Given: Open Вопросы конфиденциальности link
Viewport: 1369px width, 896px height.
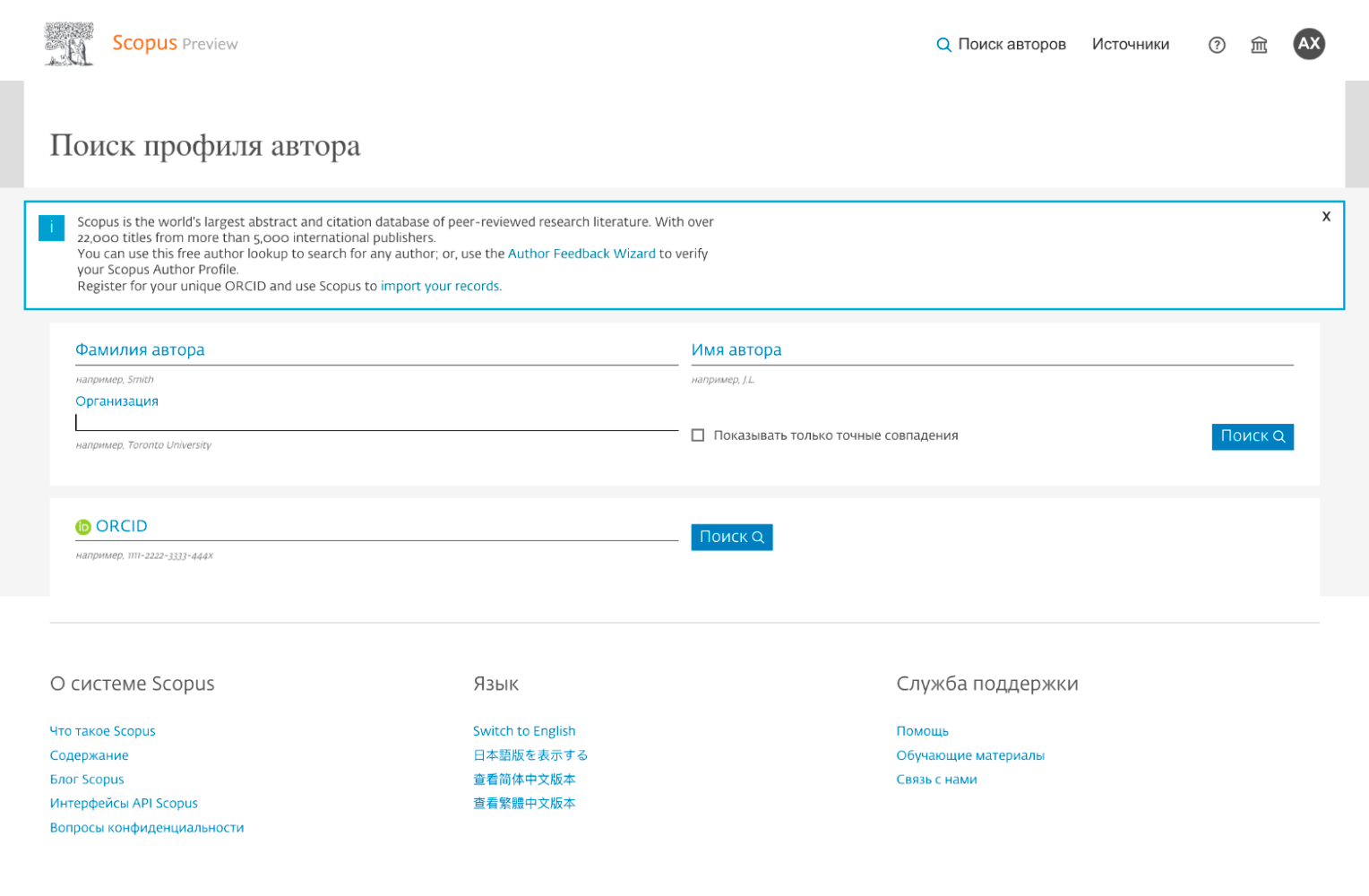Looking at the screenshot, I should (147, 827).
